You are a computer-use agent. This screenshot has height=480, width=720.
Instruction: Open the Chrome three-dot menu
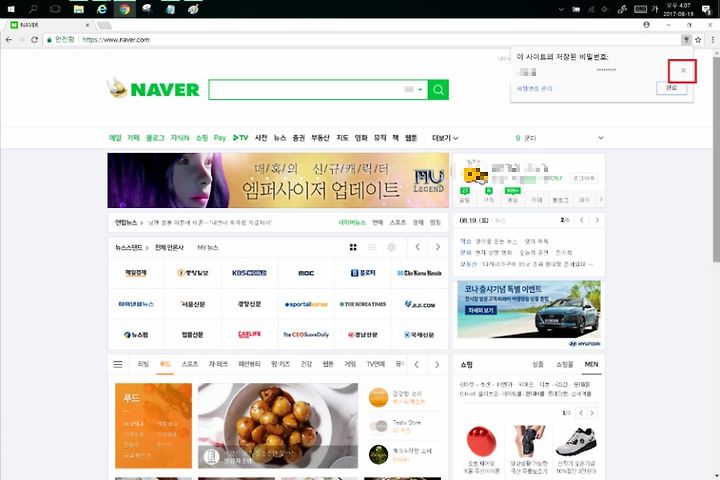713,40
